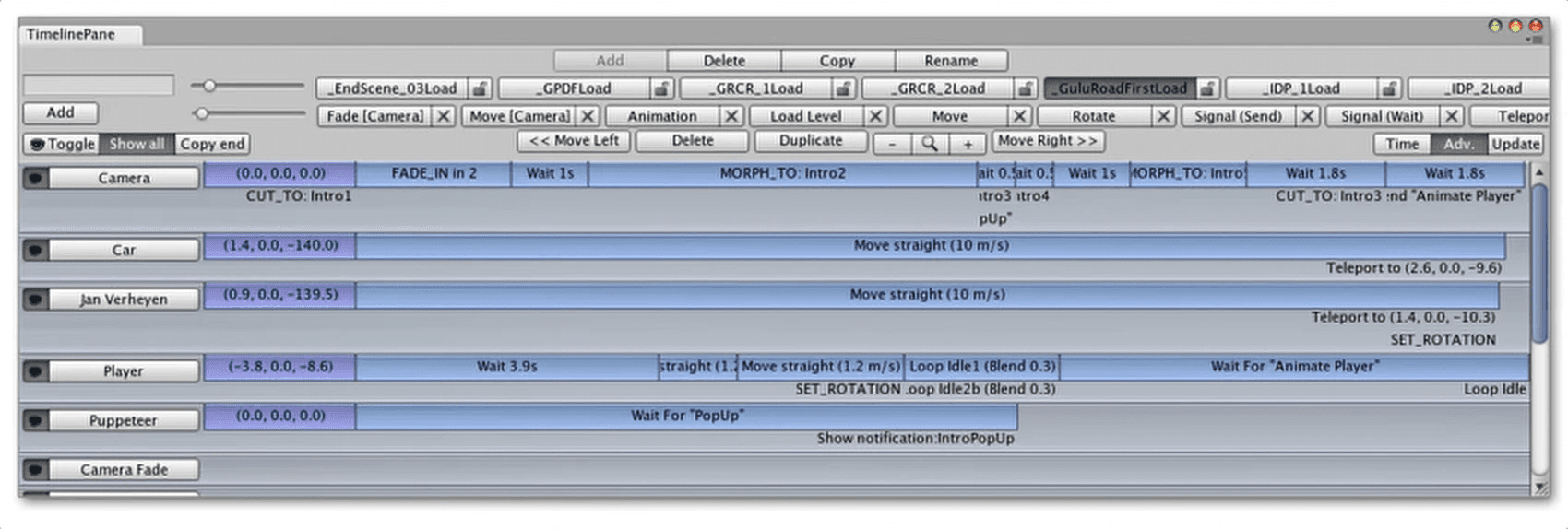Click the Duplicate button
This screenshot has height=529, width=1568.
point(811,141)
